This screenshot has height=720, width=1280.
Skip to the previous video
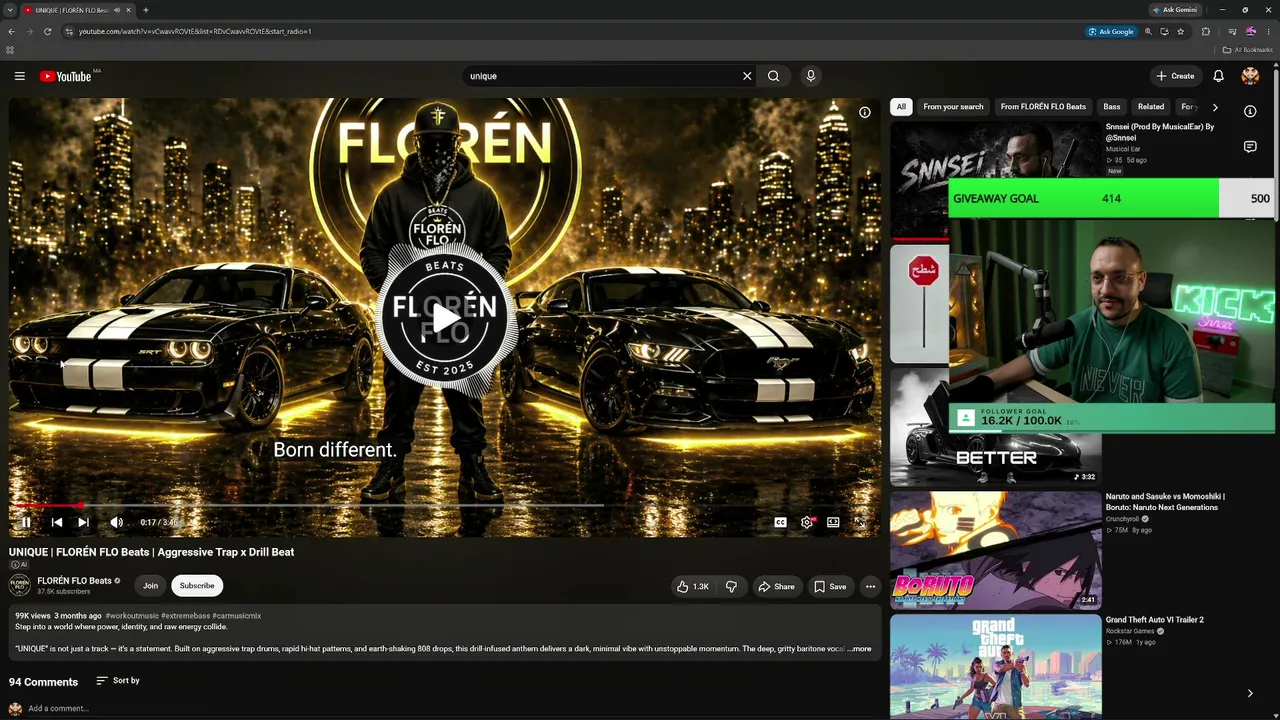pyautogui.click(x=57, y=522)
